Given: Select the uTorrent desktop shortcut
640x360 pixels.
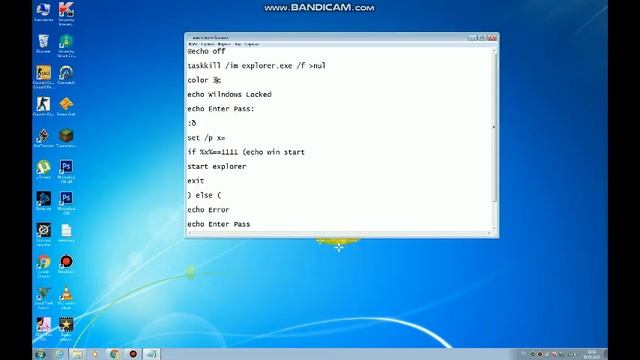Looking at the screenshot, I should pos(43,169).
